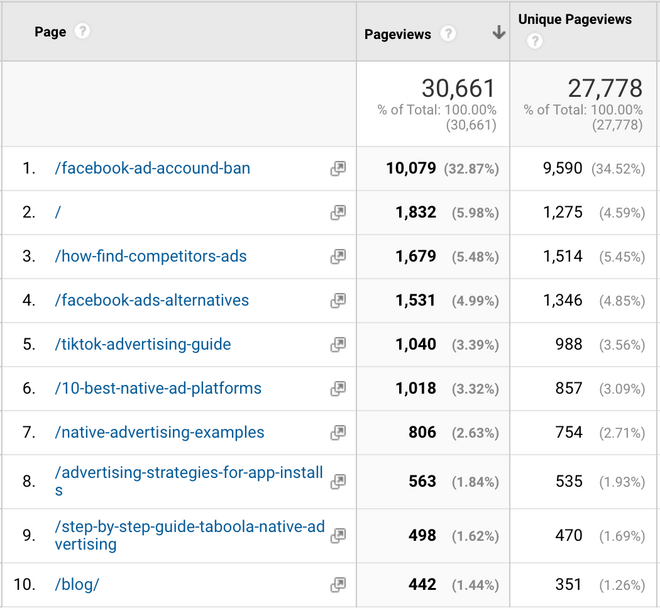
Task: Open the /how-find-competitors-ads link
Action: coord(150,257)
